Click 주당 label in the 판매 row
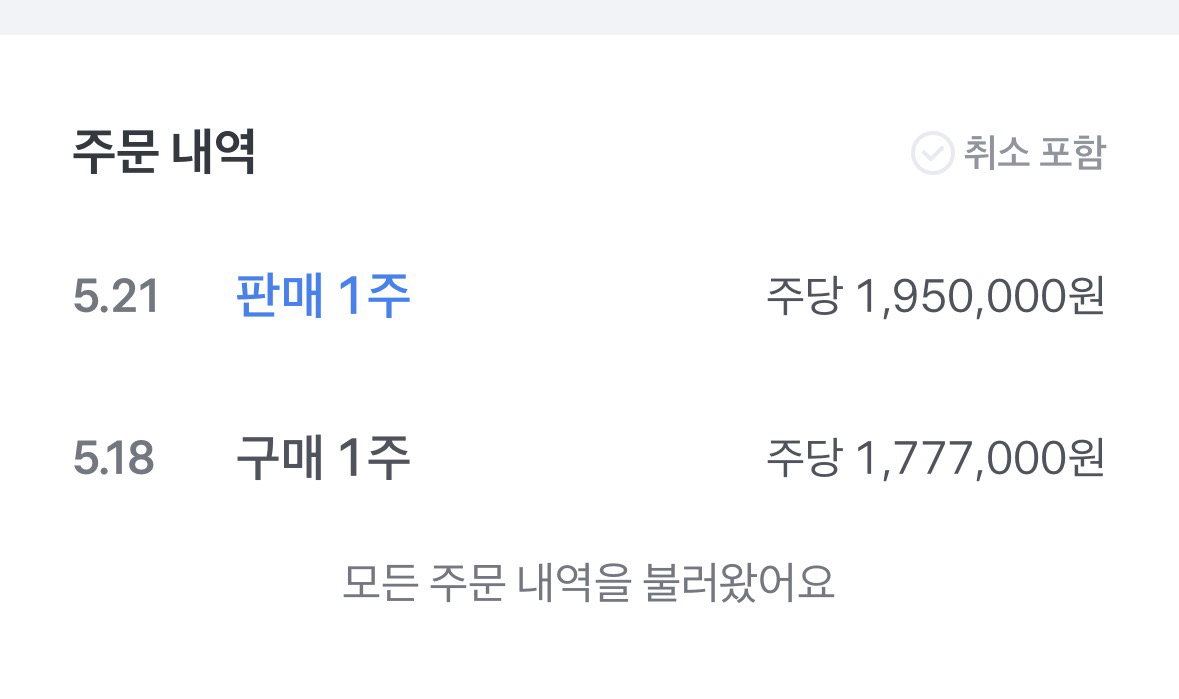 coord(803,296)
